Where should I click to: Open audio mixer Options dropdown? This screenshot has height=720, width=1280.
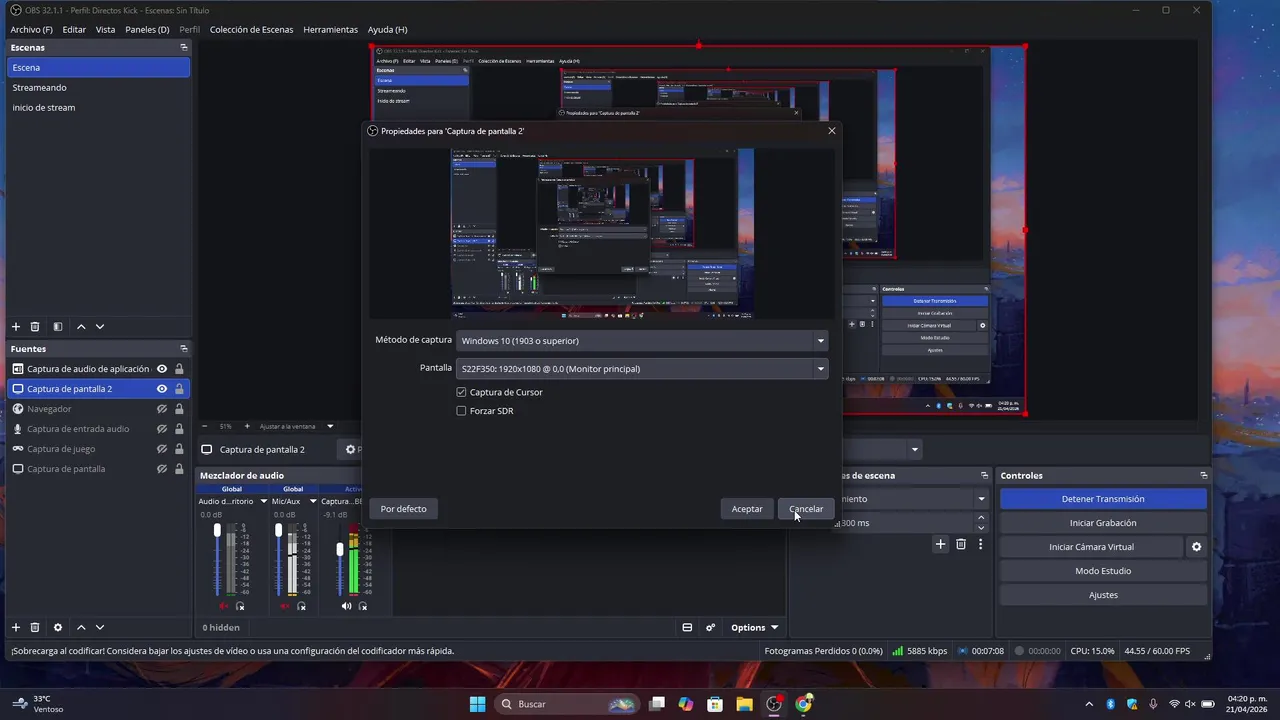pos(754,628)
